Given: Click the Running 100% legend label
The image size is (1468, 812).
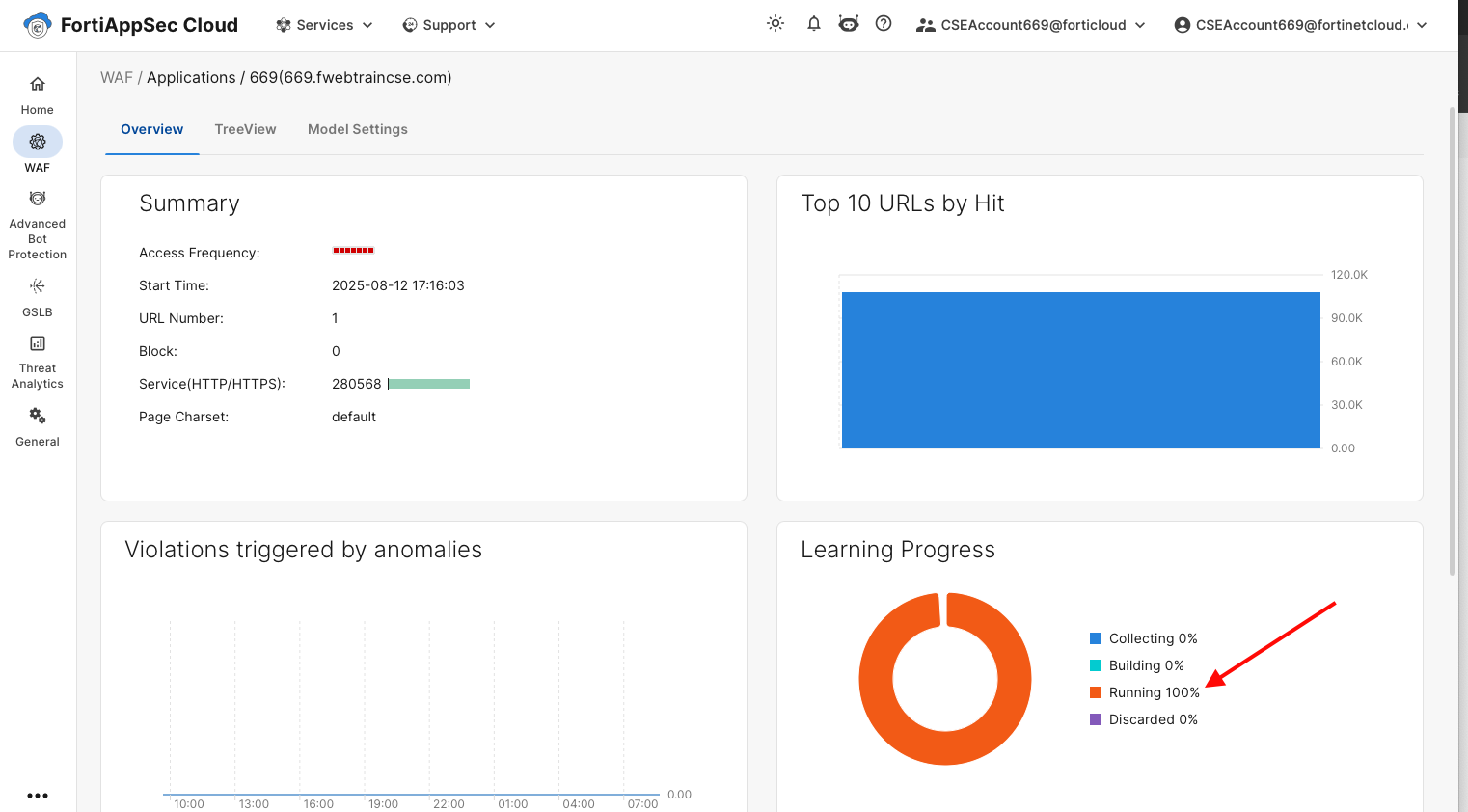Looking at the screenshot, I should [x=1155, y=692].
